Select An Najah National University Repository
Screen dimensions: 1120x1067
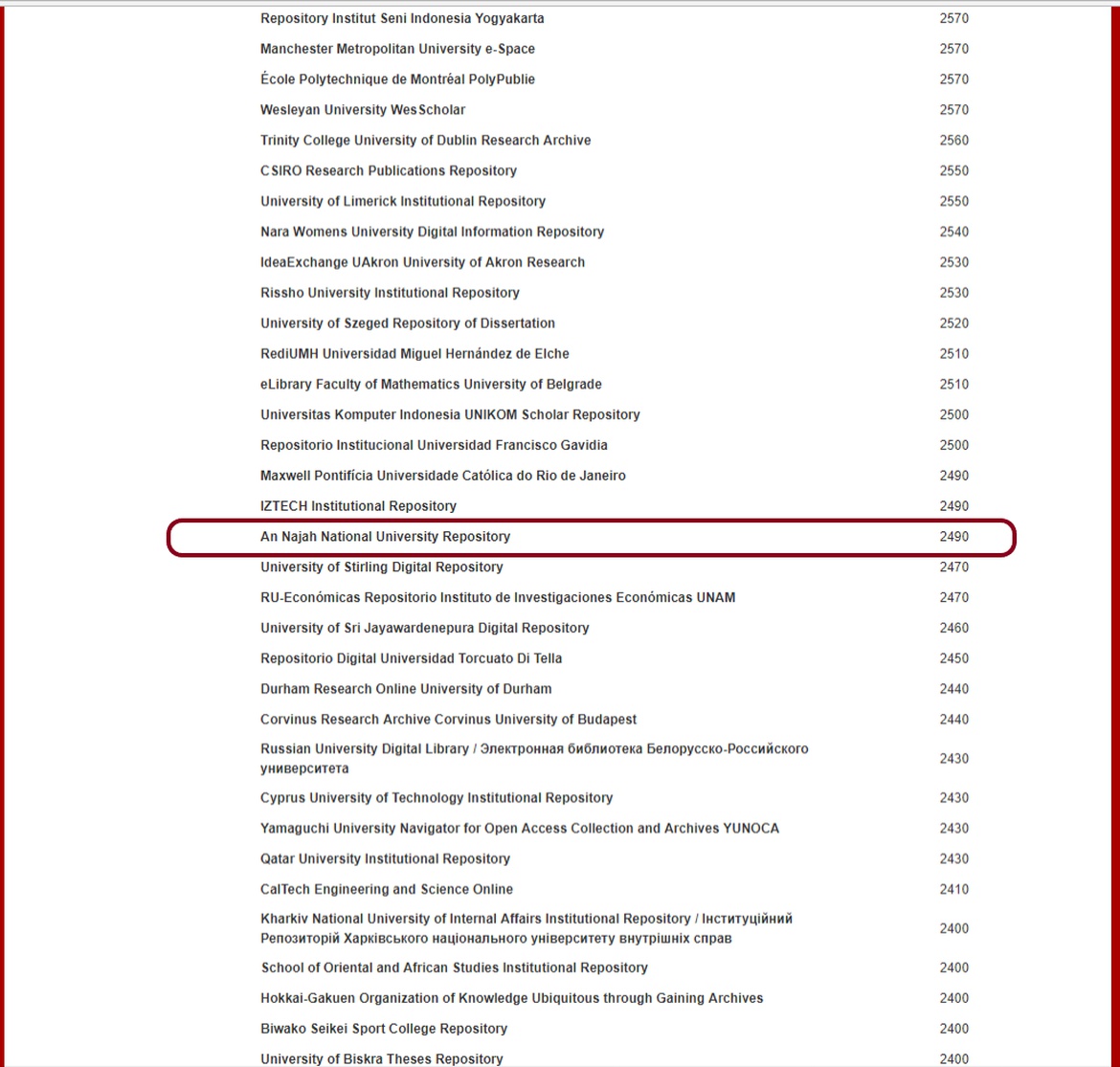(x=385, y=536)
